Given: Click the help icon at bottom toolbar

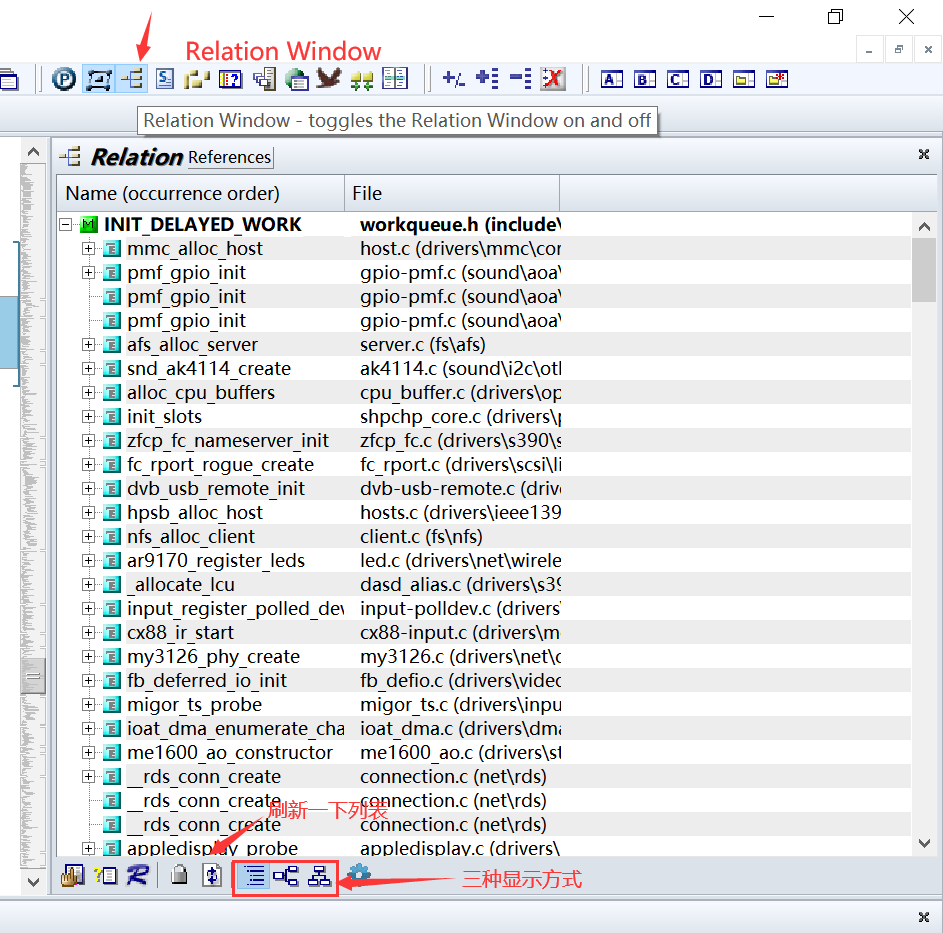Looking at the screenshot, I should pos(106,875).
